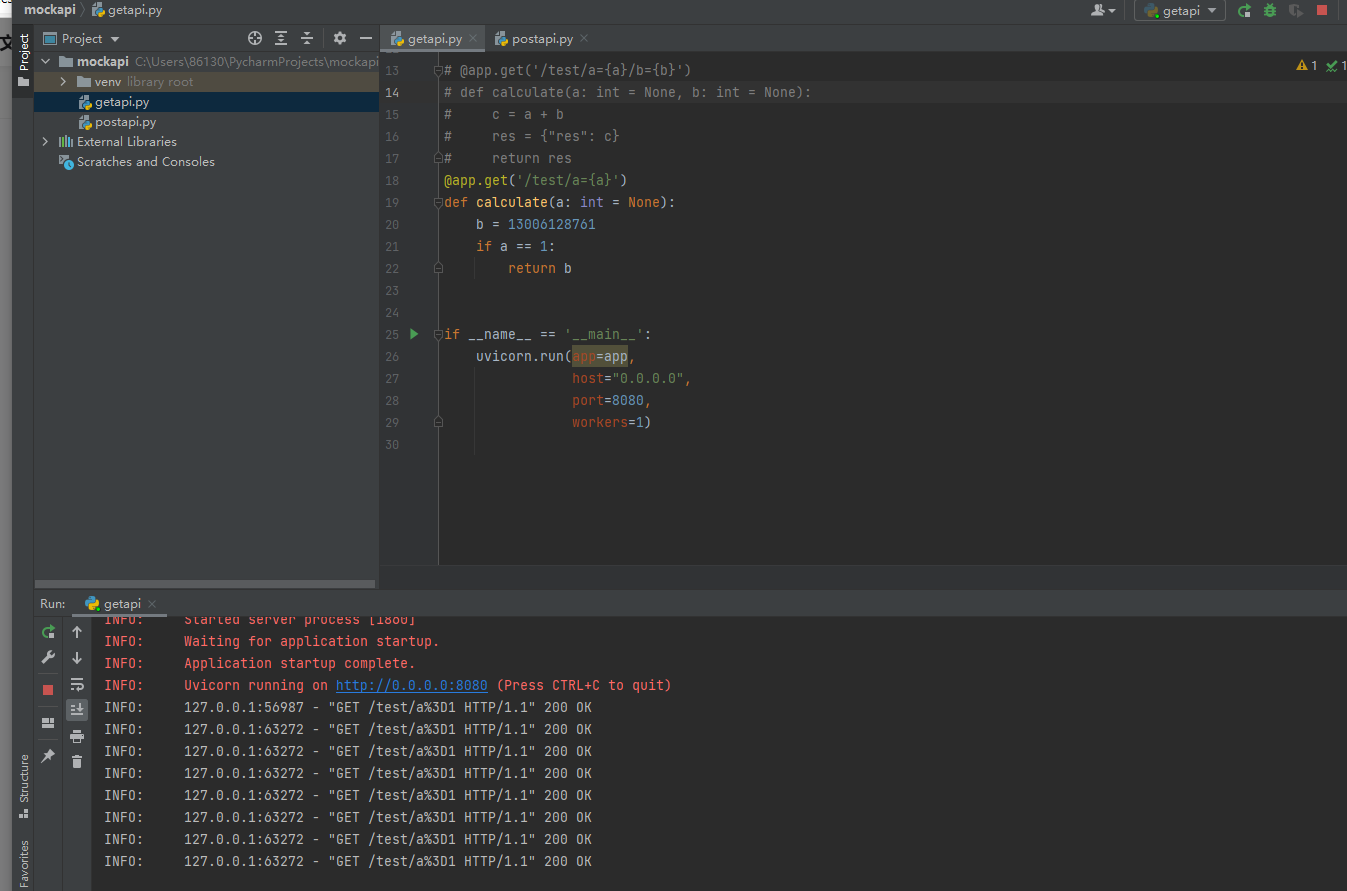This screenshot has width=1347, height=891.
Task: Toggle the fold marker on line 13
Action: pos(438,71)
